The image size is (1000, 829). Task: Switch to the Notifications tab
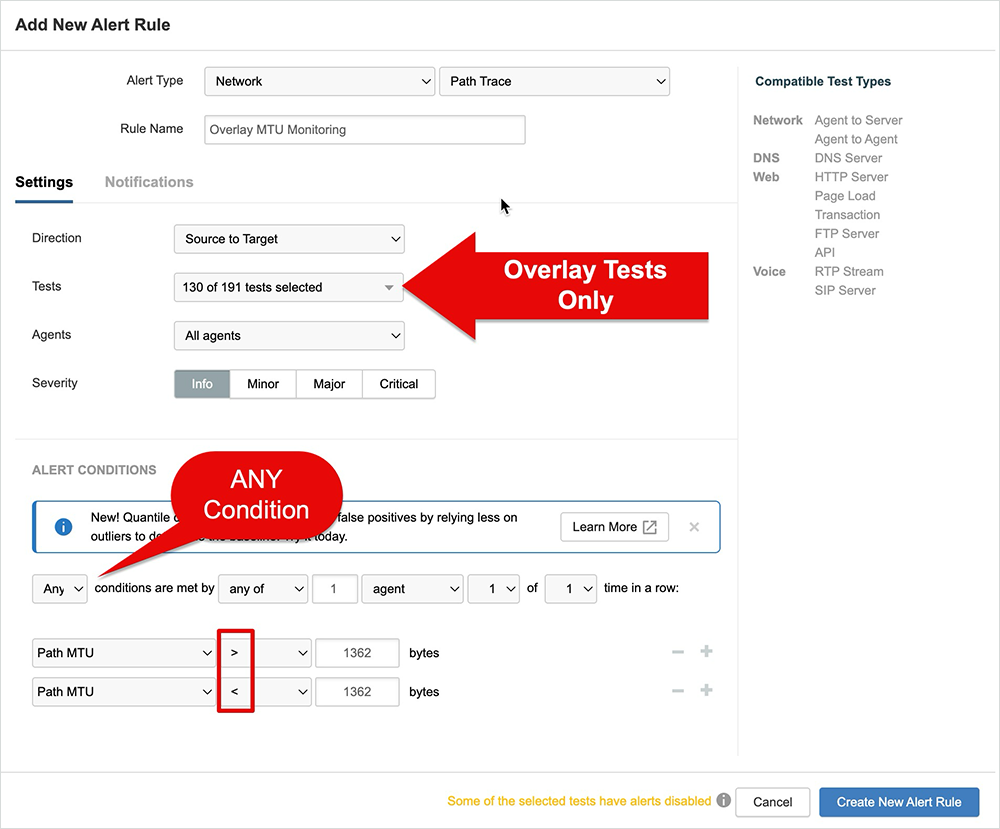tap(149, 182)
